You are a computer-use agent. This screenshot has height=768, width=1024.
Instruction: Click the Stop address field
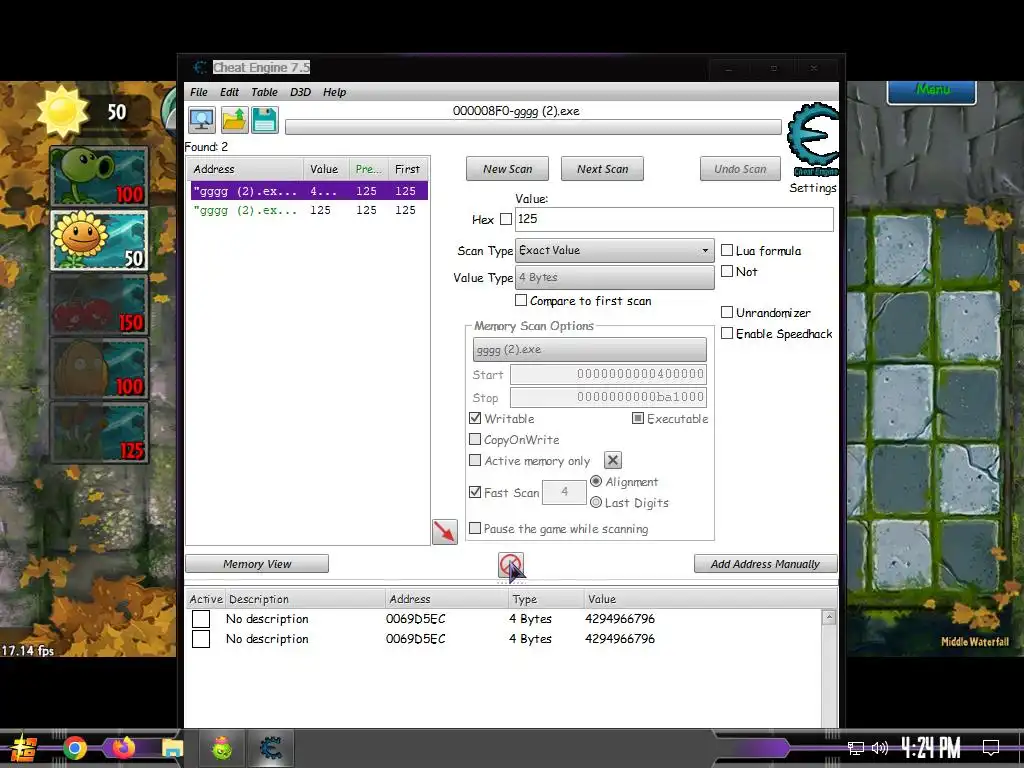coord(608,397)
